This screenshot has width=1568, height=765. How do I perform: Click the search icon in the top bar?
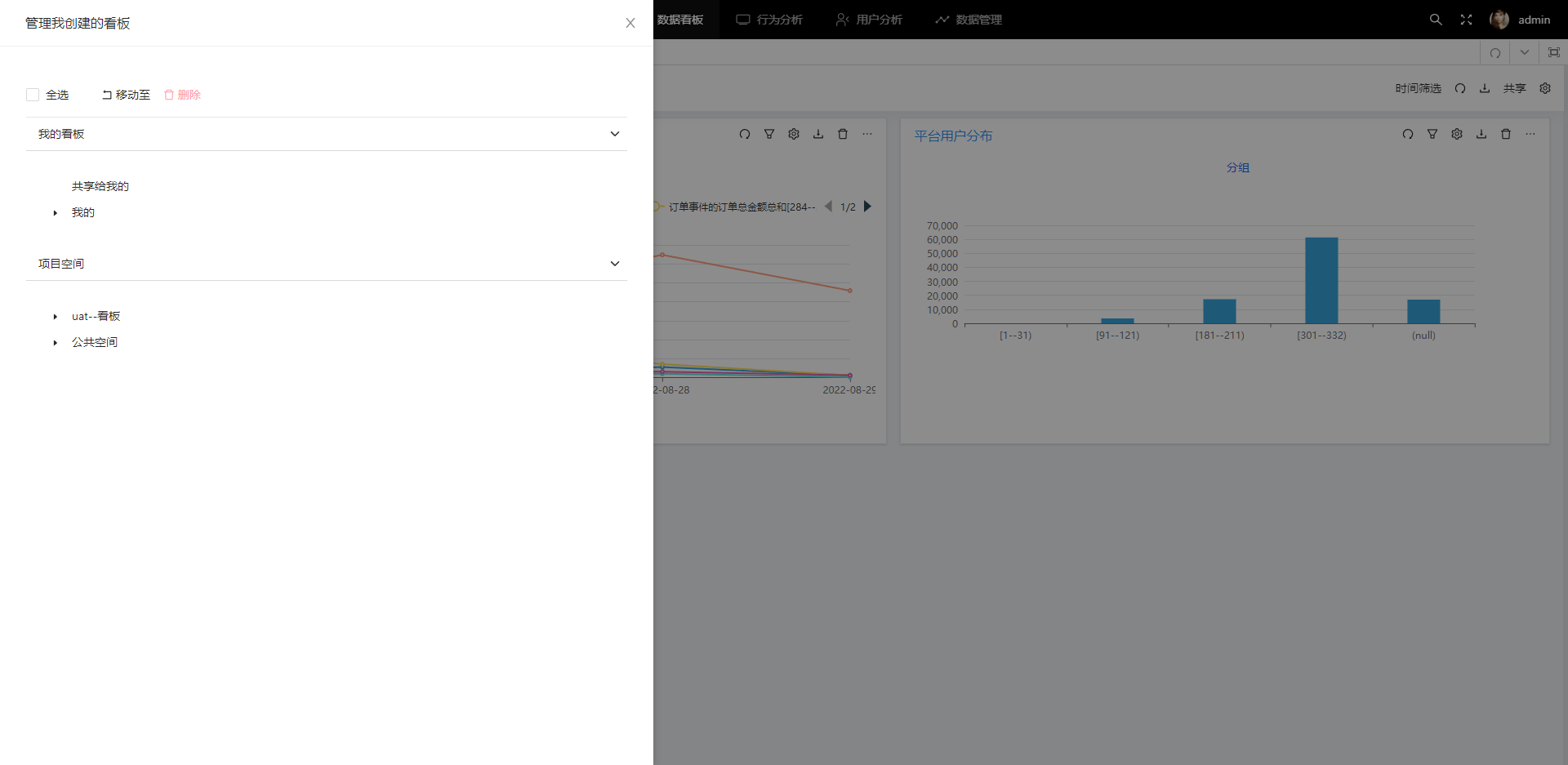coord(1436,20)
